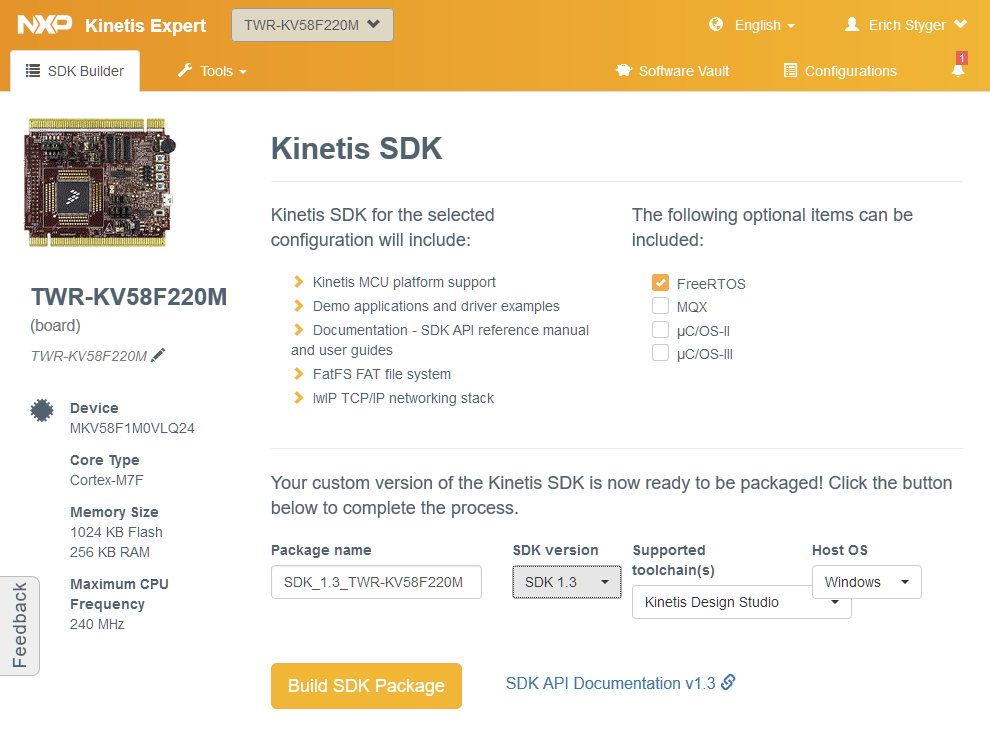Click the notification bell icon
Screen dimensions: 990x733
pyautogui.click(x=958, y=70)
